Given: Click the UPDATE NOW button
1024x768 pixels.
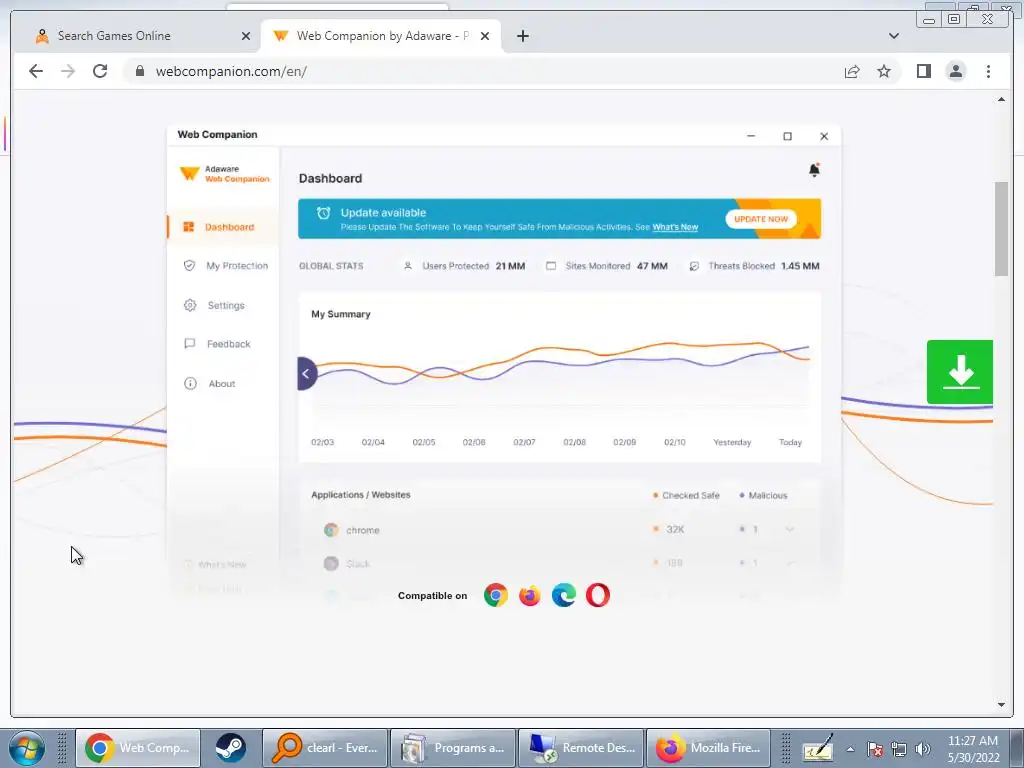Looking at the screenshot, I should pos(761,219).
